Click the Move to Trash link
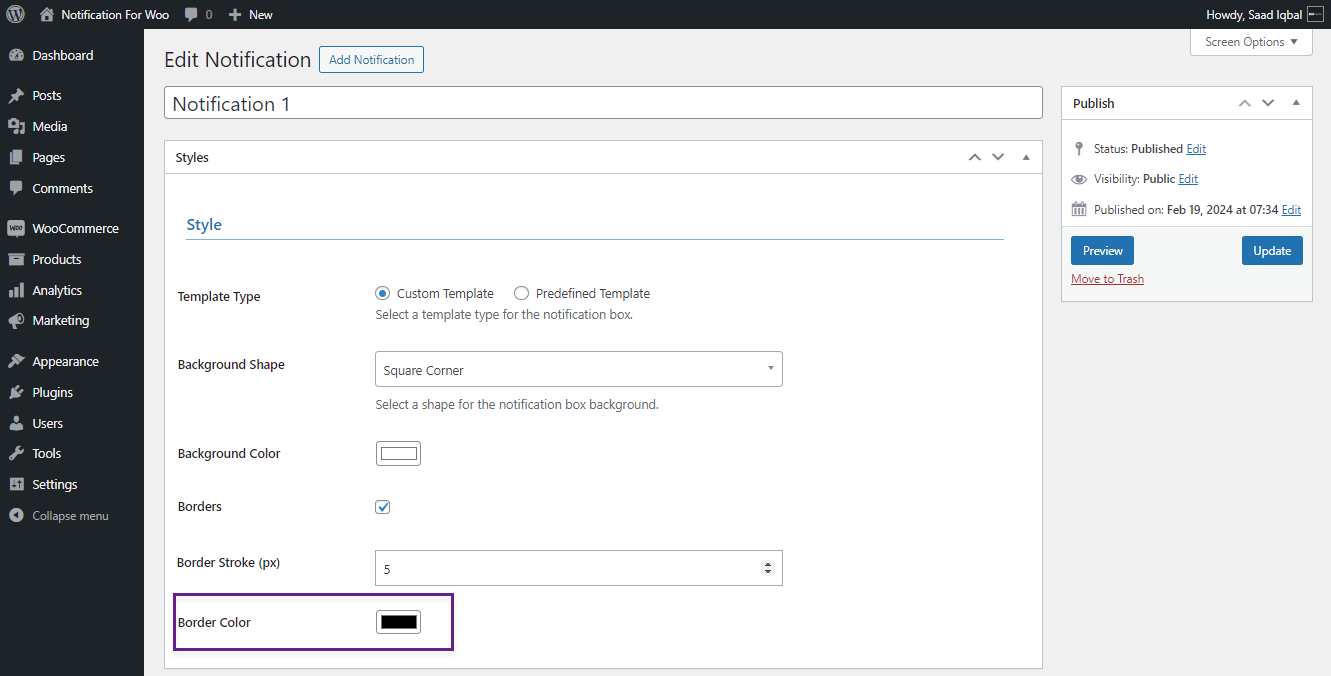 1107,279
